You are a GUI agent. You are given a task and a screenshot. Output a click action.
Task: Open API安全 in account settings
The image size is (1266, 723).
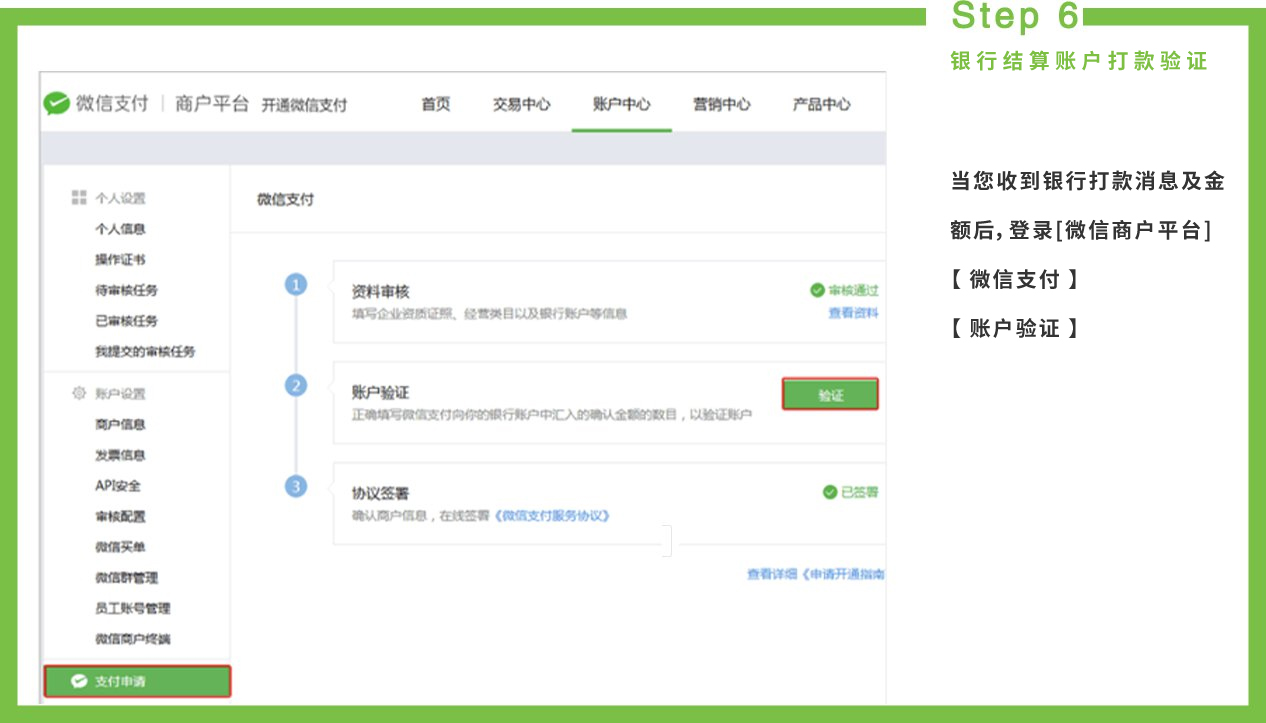tap(118, 485)
